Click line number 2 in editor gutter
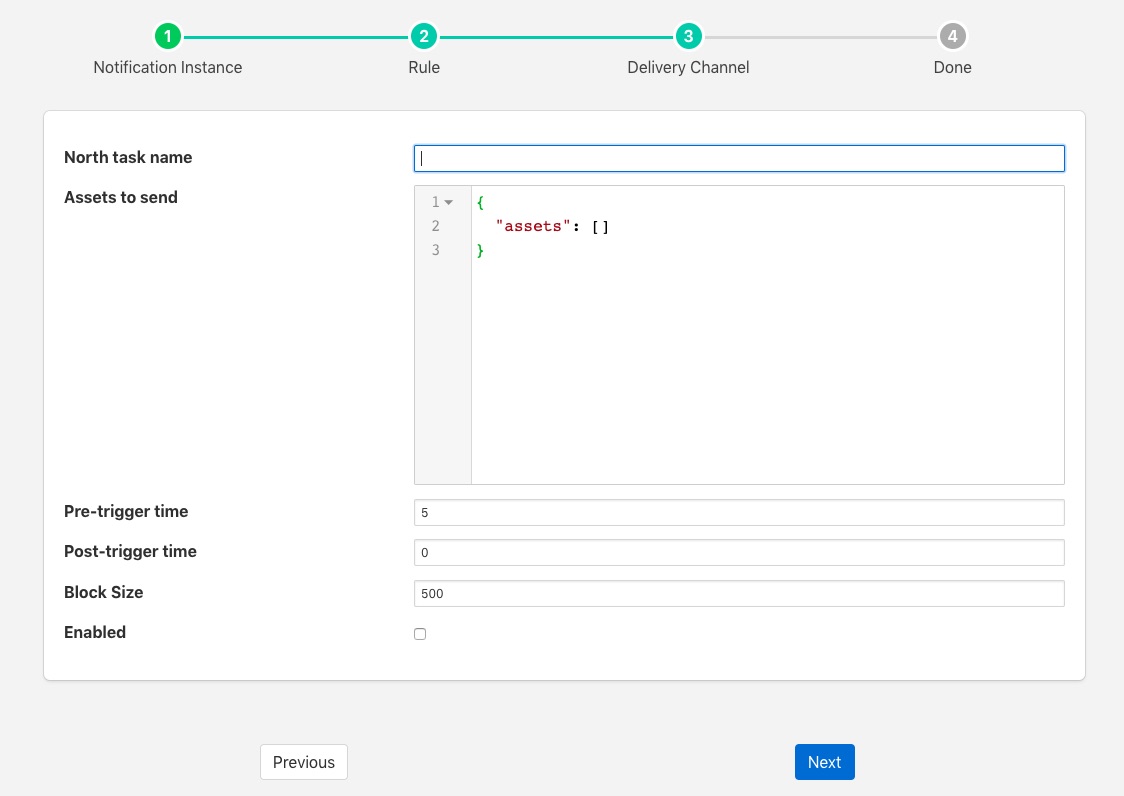The image size is (1124, 796). point(436,226)
